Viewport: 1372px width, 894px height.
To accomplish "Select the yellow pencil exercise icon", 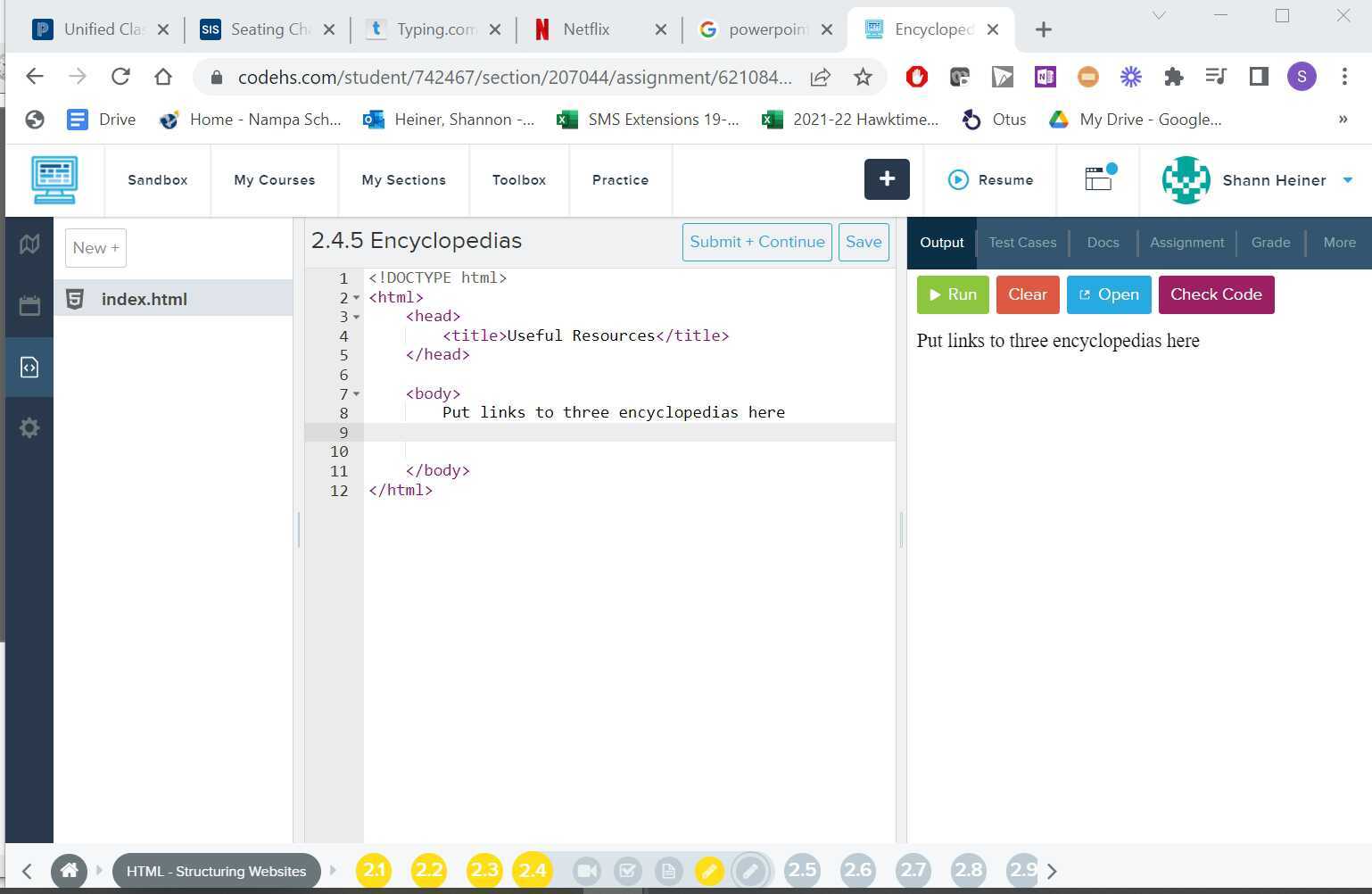I will point(709,870).
